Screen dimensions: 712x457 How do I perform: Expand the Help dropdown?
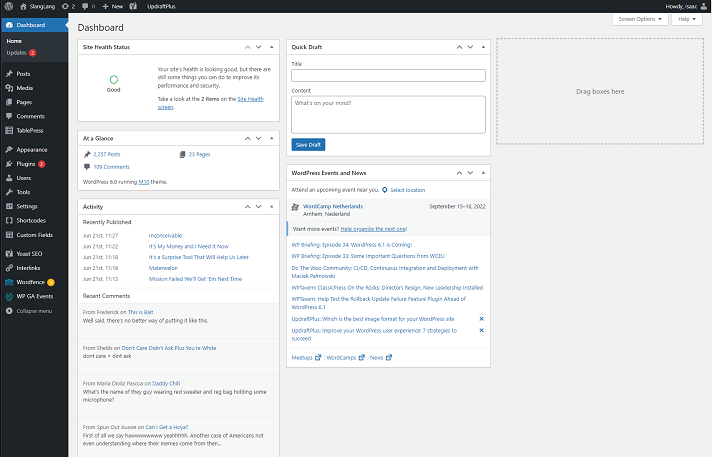(x=687, y=19)
